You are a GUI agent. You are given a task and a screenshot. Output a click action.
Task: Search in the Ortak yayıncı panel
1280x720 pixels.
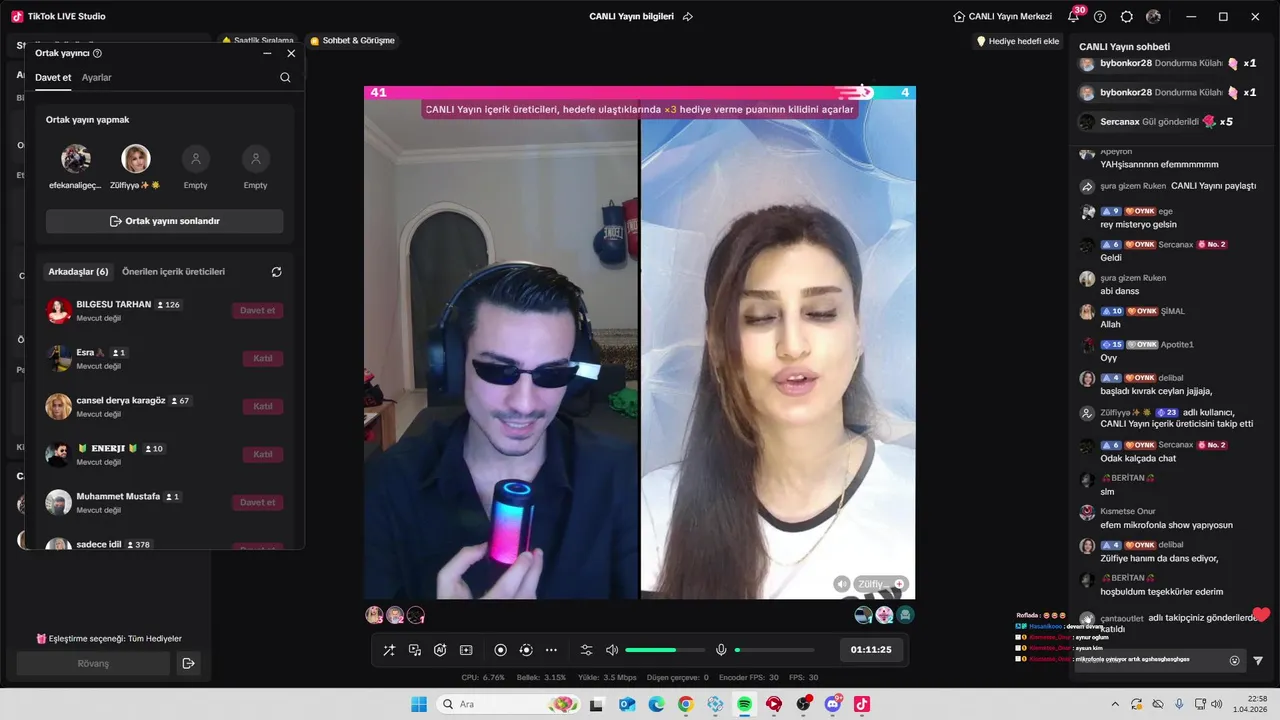click(x=285, y=78)
